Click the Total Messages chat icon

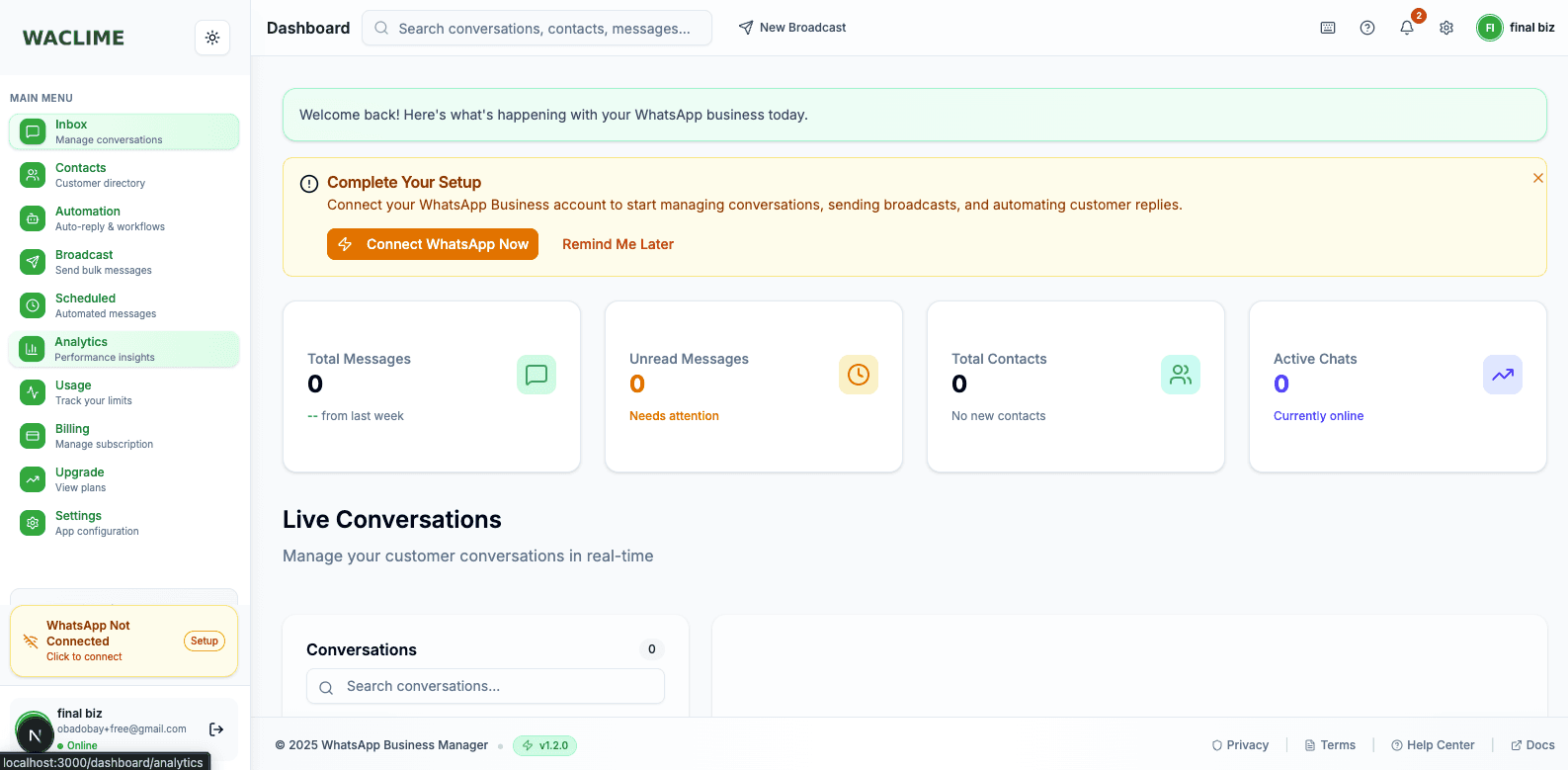click(536, 375)
